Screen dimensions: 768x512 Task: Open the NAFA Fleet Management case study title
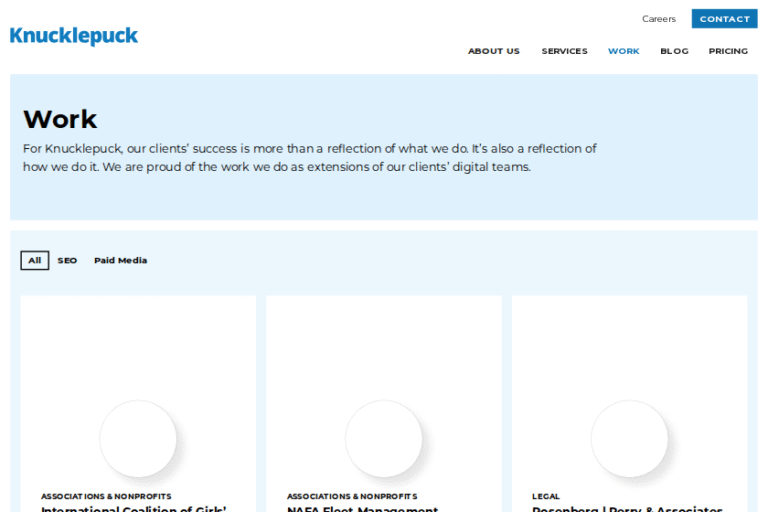click(x=362, y=508)
